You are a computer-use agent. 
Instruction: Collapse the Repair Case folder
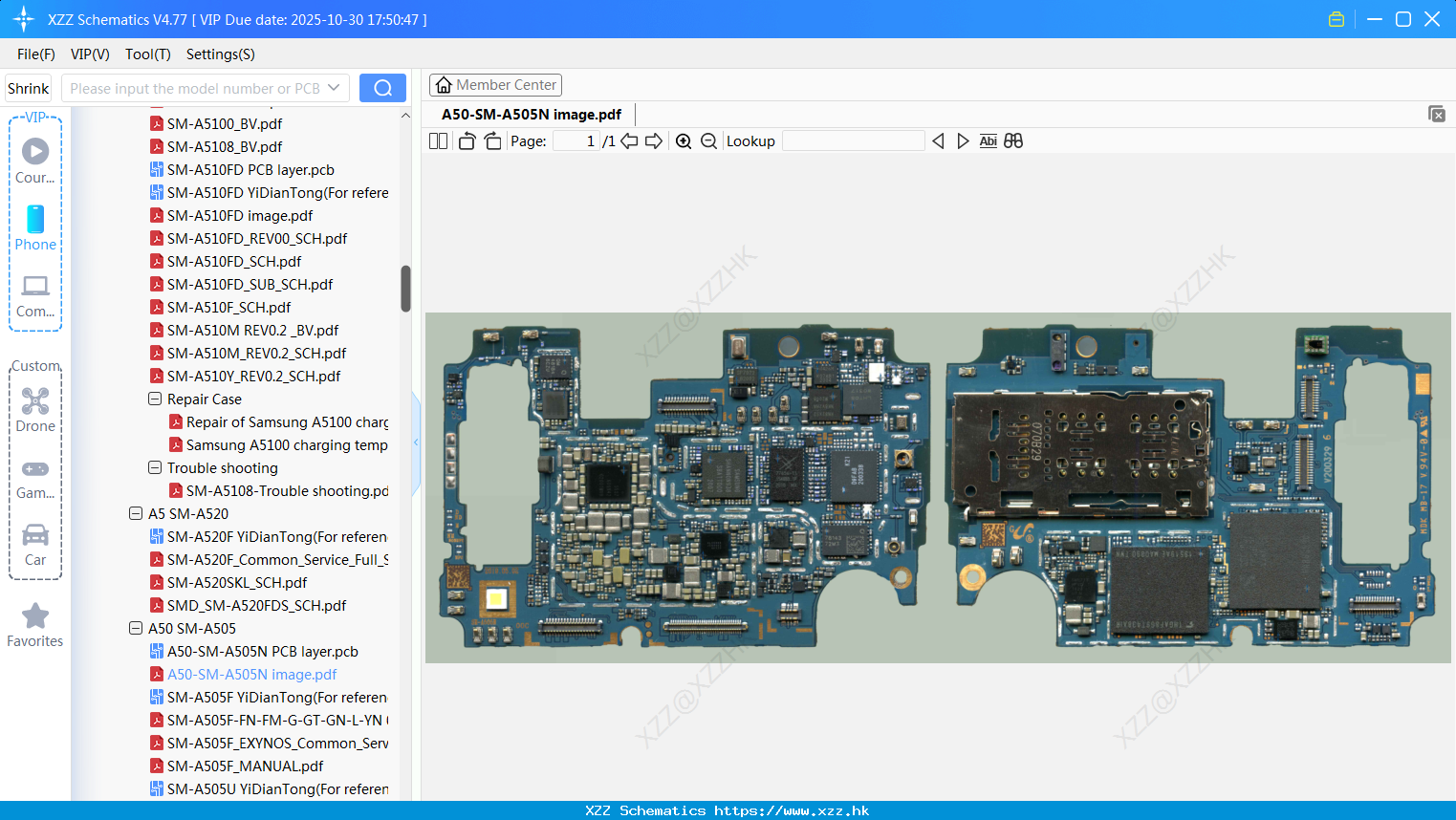tap(155, 399)
